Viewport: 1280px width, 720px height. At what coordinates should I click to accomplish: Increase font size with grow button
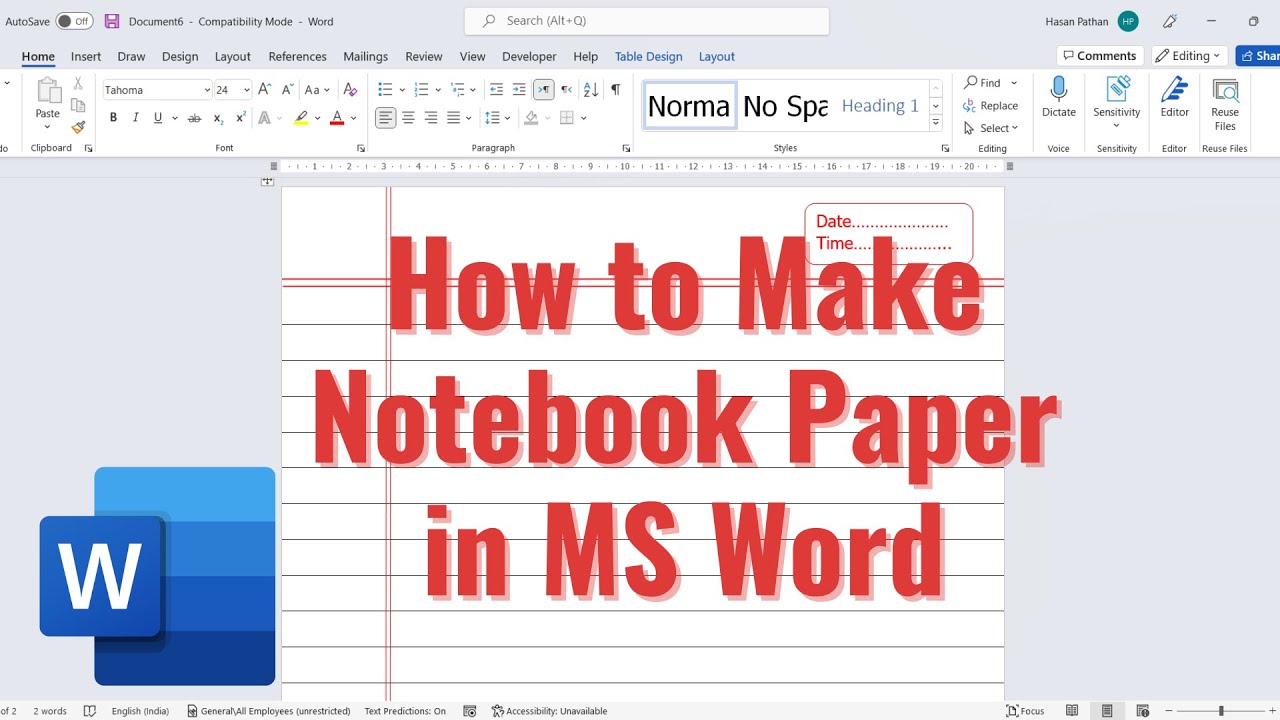point(265,90)
